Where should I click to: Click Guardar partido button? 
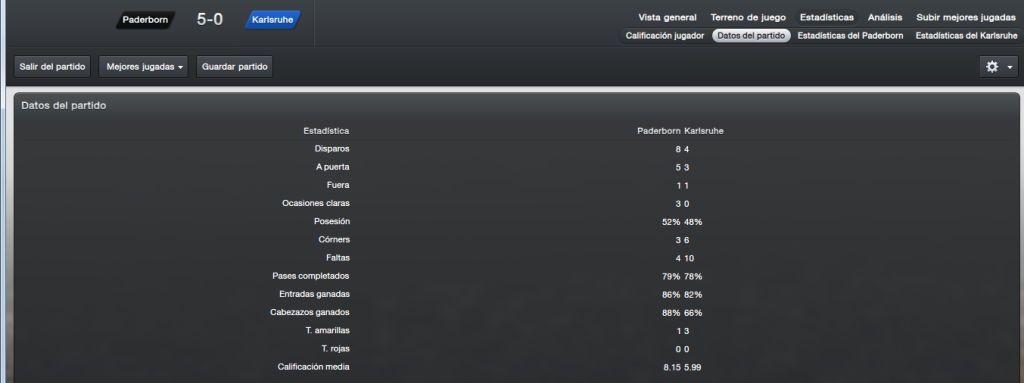(x=234, y=67)
